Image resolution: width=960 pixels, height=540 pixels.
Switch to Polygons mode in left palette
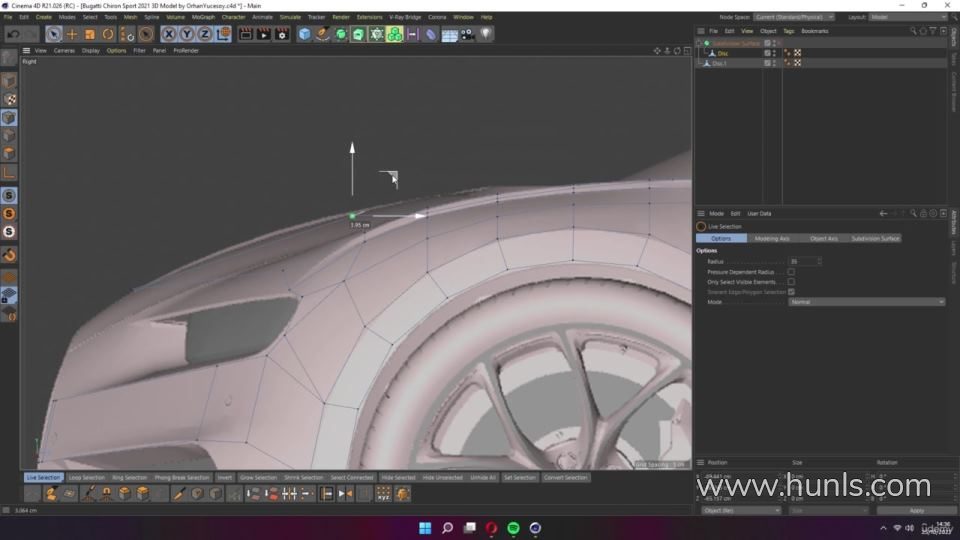(x=9, y=153)
